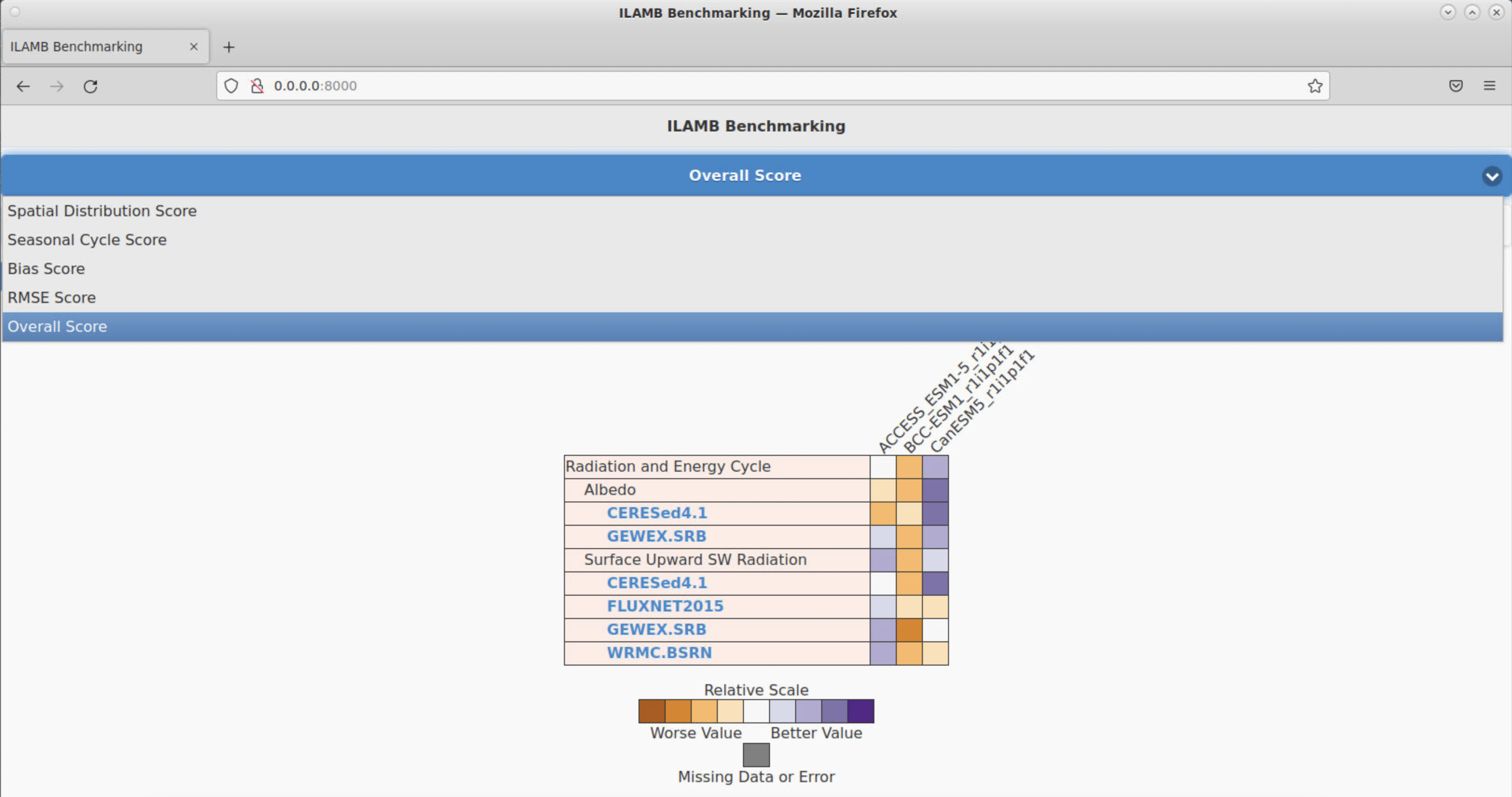Screen dimensions: 1512x797
Task: Minimize the Firefox window
Action: 1447,12
